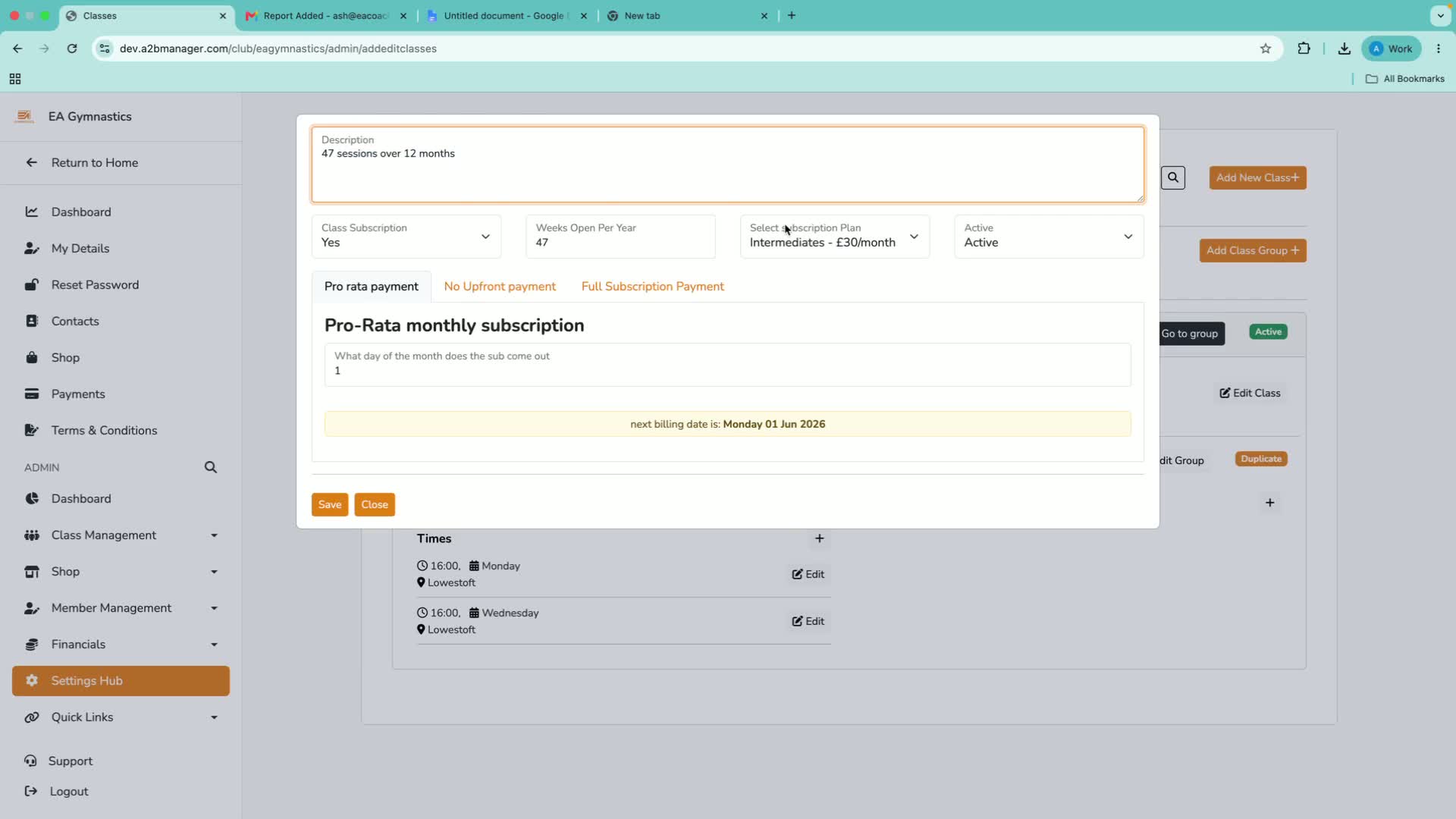Click the search magnifier icon beside ADMIN
This screenshot has width=1456, height=819.
click(x=211, y=467)
